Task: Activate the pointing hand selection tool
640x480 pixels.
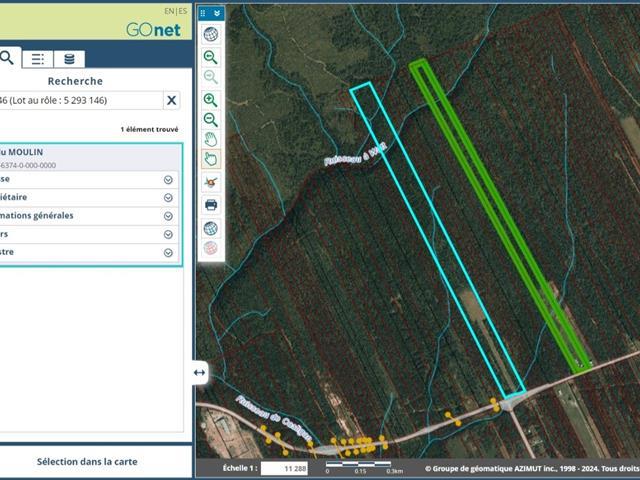Action: point(211,158)
